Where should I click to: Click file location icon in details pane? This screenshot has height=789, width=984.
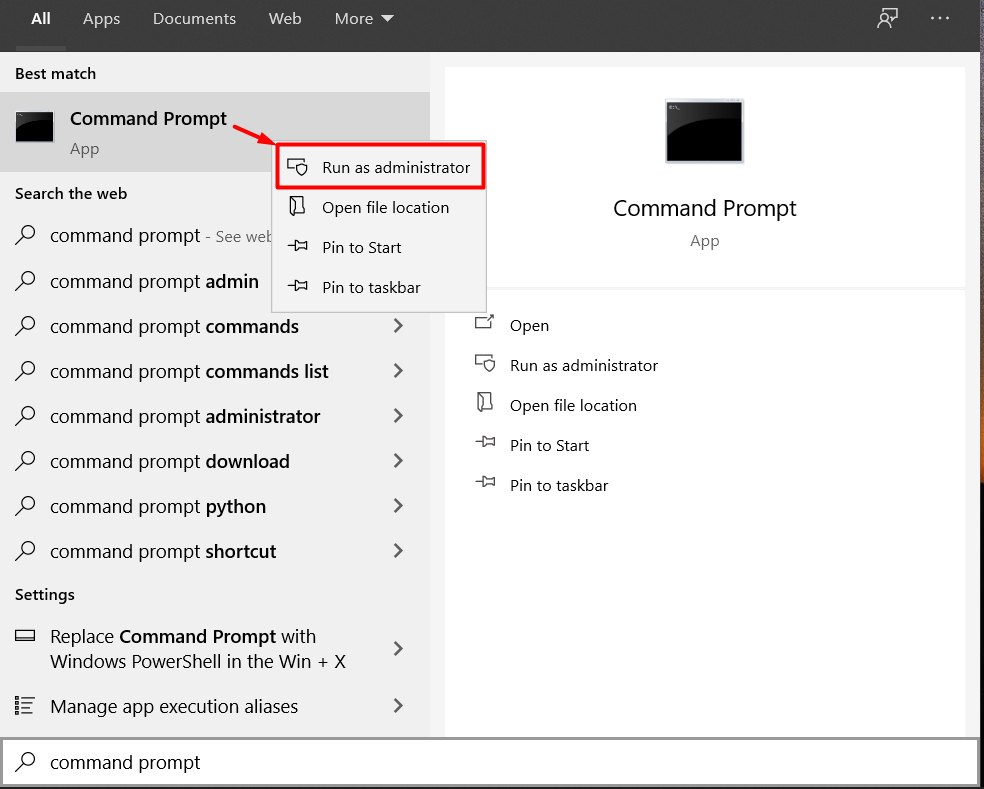484,402
